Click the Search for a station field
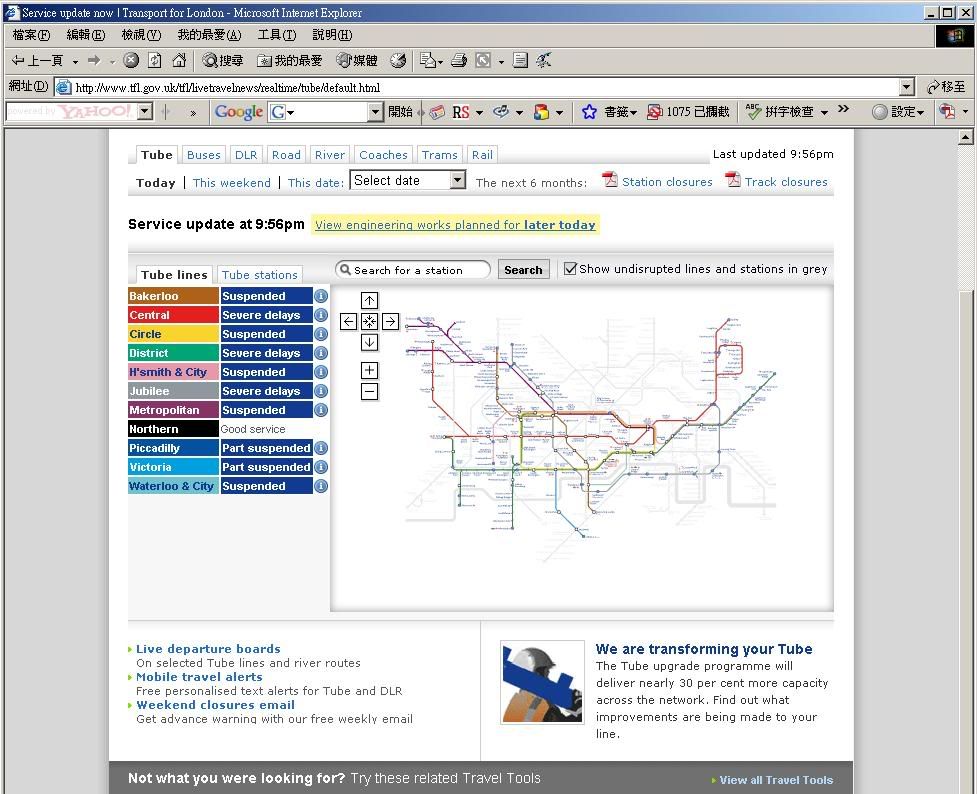977x794 pixels. [413, 270]
